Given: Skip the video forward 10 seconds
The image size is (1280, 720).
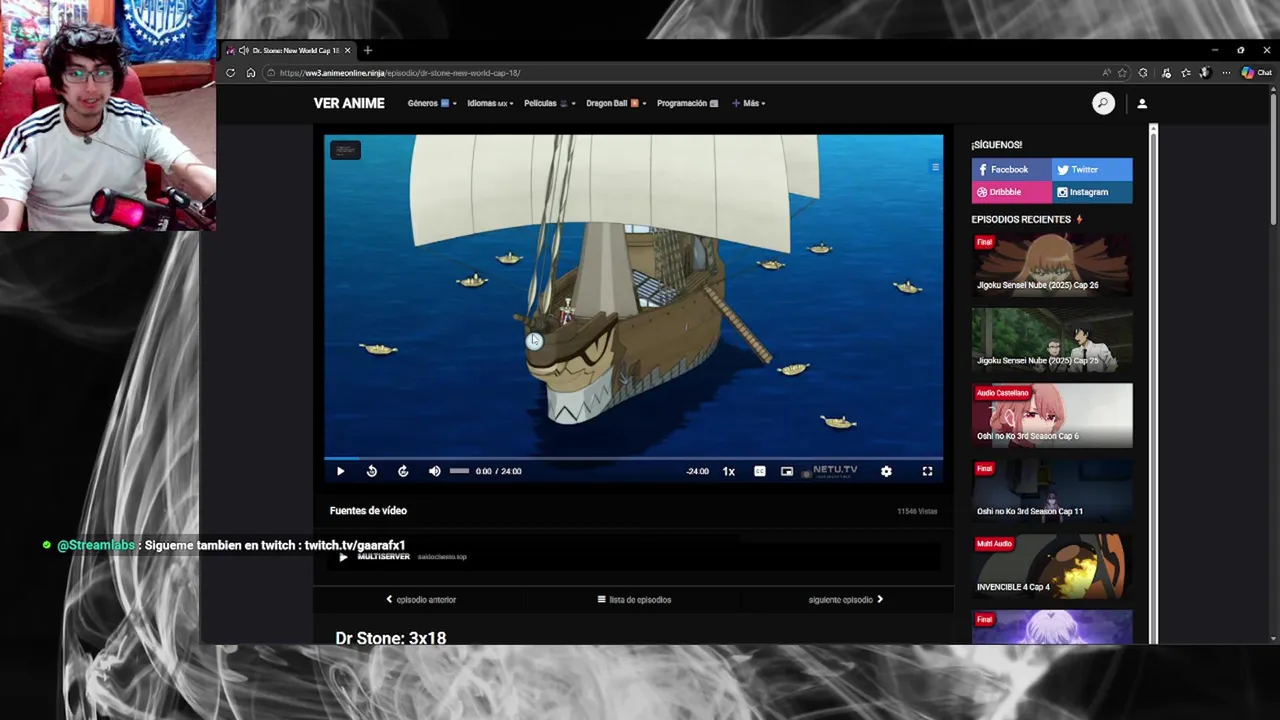Looking at the screenshot, I should point(403,471).
